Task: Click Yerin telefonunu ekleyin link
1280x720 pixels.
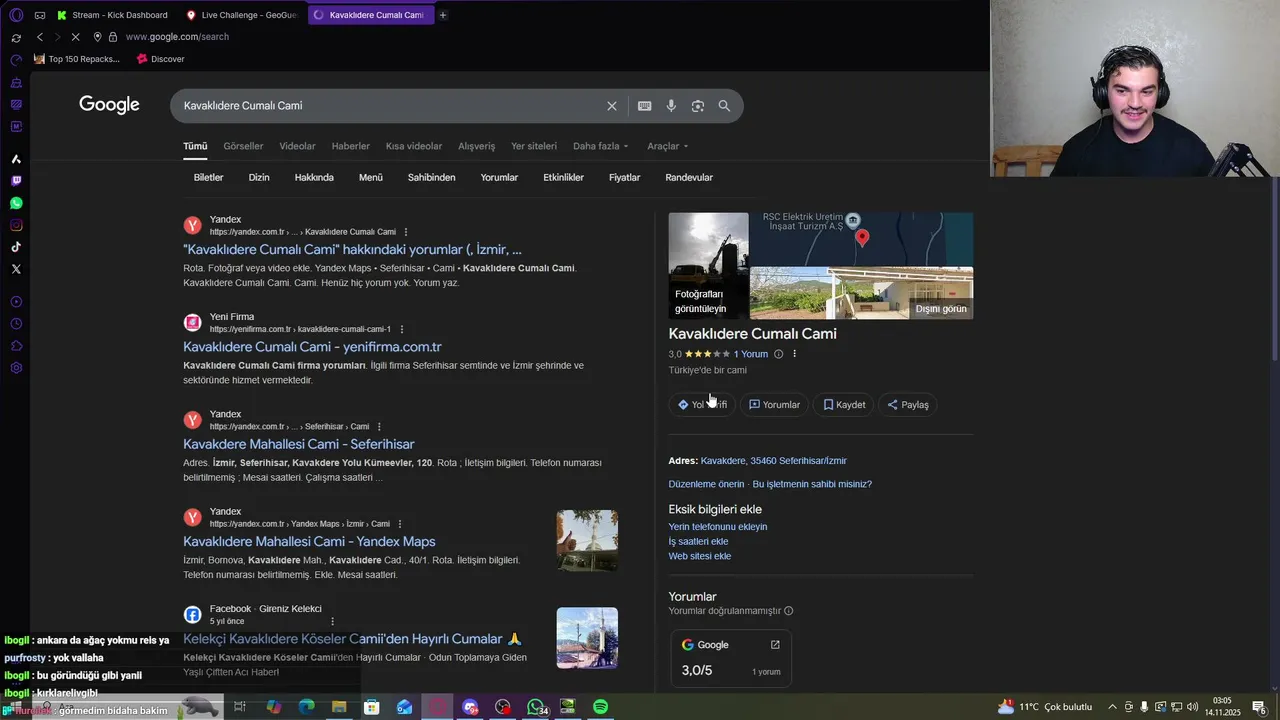Action: click(718, 527)
